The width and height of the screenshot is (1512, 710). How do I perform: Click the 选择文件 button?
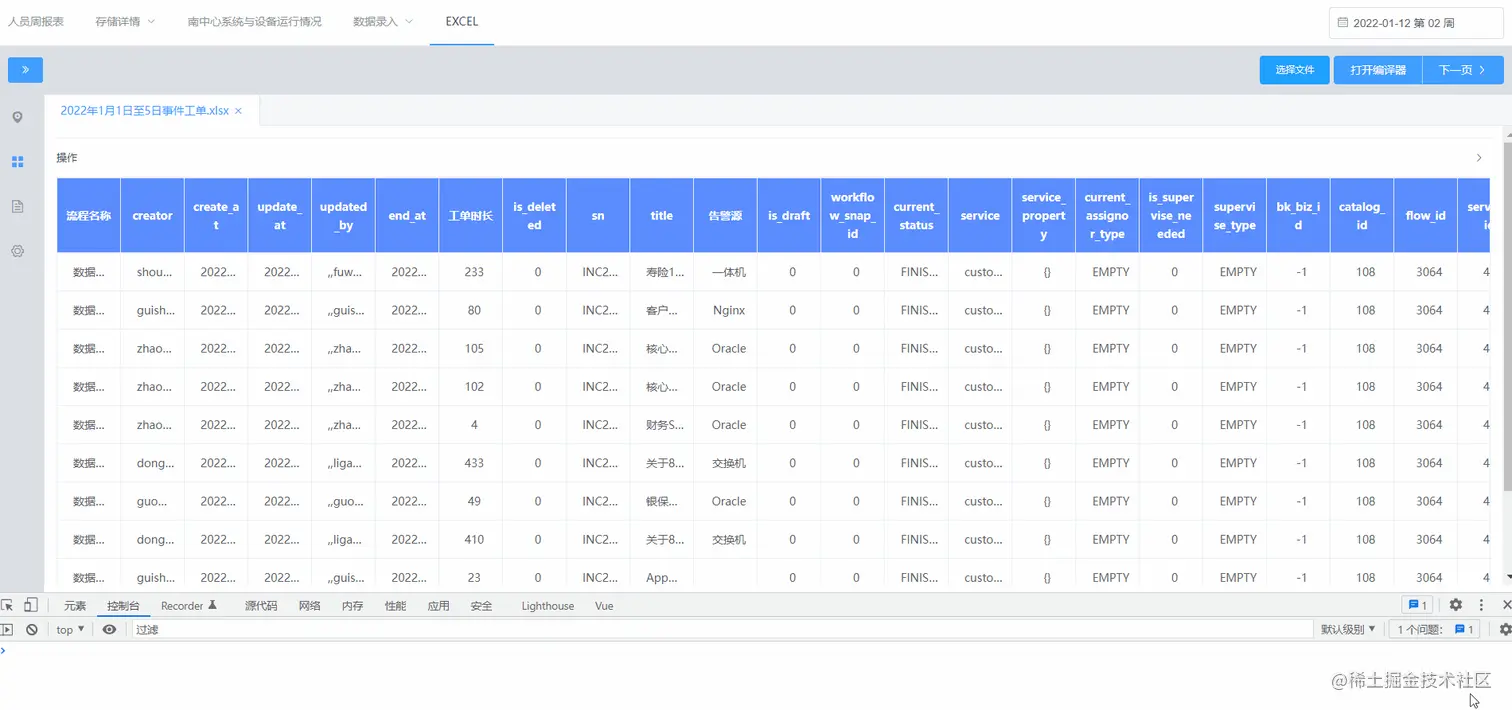1294,70
